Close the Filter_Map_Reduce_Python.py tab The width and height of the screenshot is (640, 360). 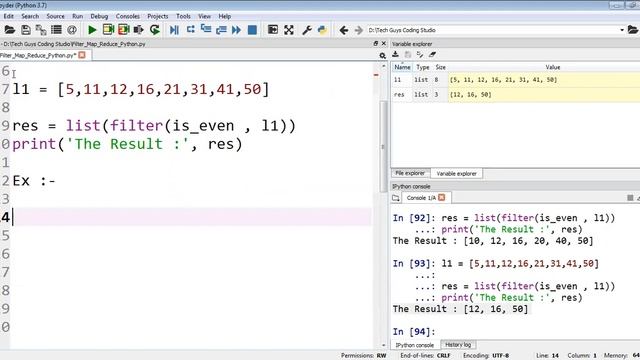[82, 55]
